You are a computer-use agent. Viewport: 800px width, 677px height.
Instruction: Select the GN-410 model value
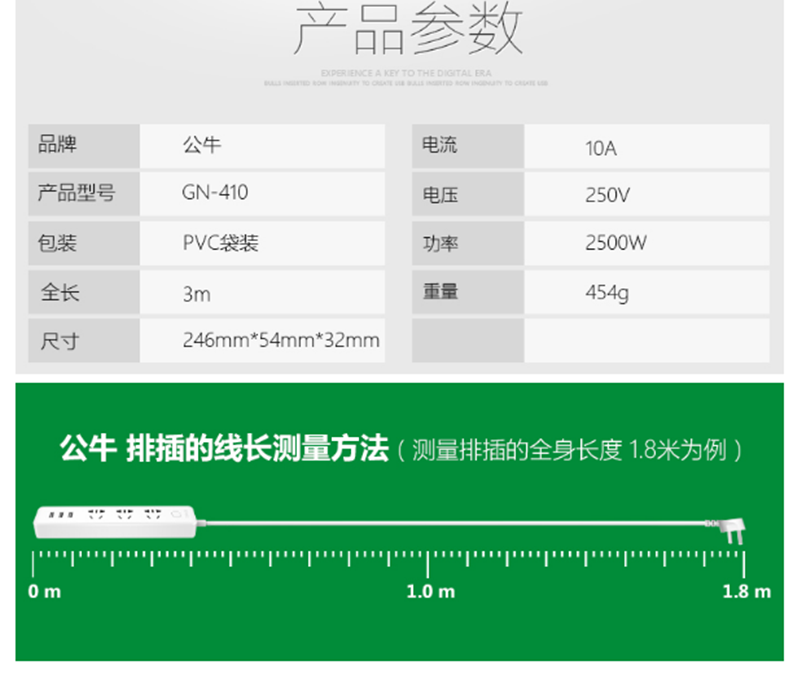tap(215, 193)
